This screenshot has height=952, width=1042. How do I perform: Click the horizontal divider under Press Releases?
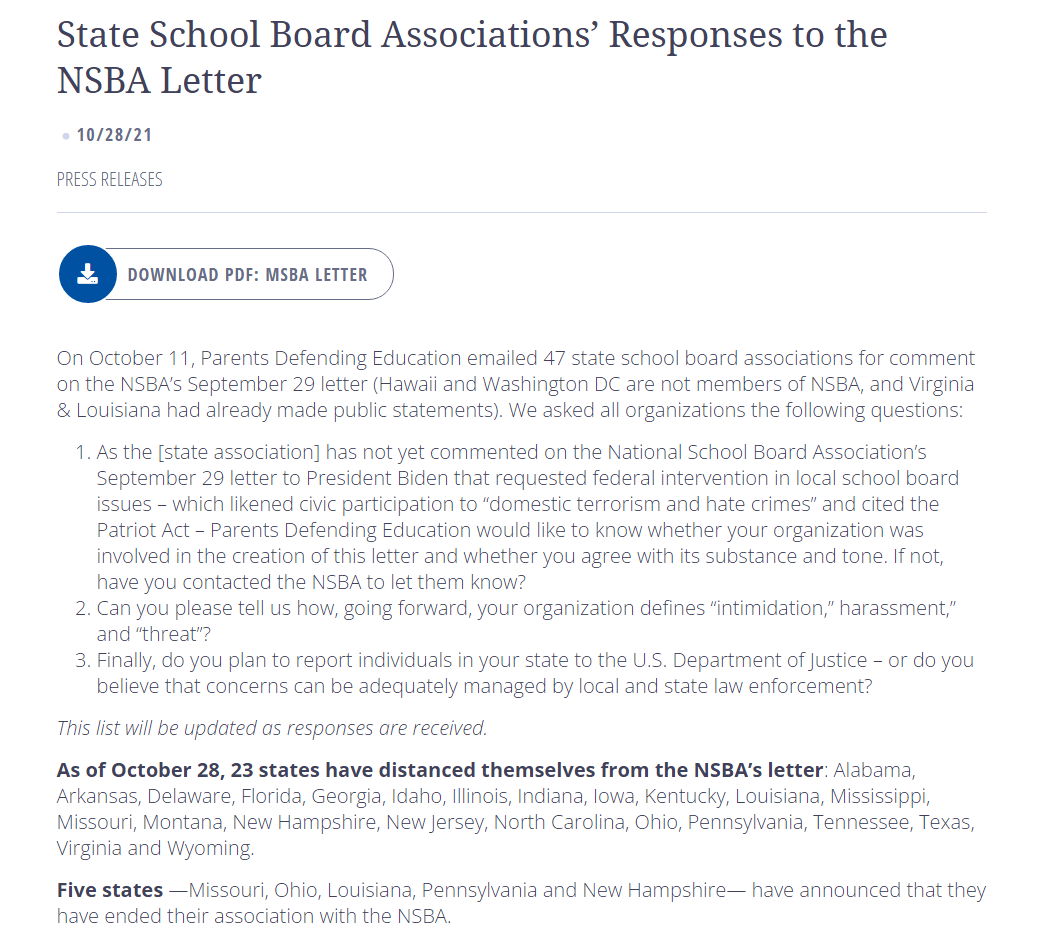click(521, 212)
